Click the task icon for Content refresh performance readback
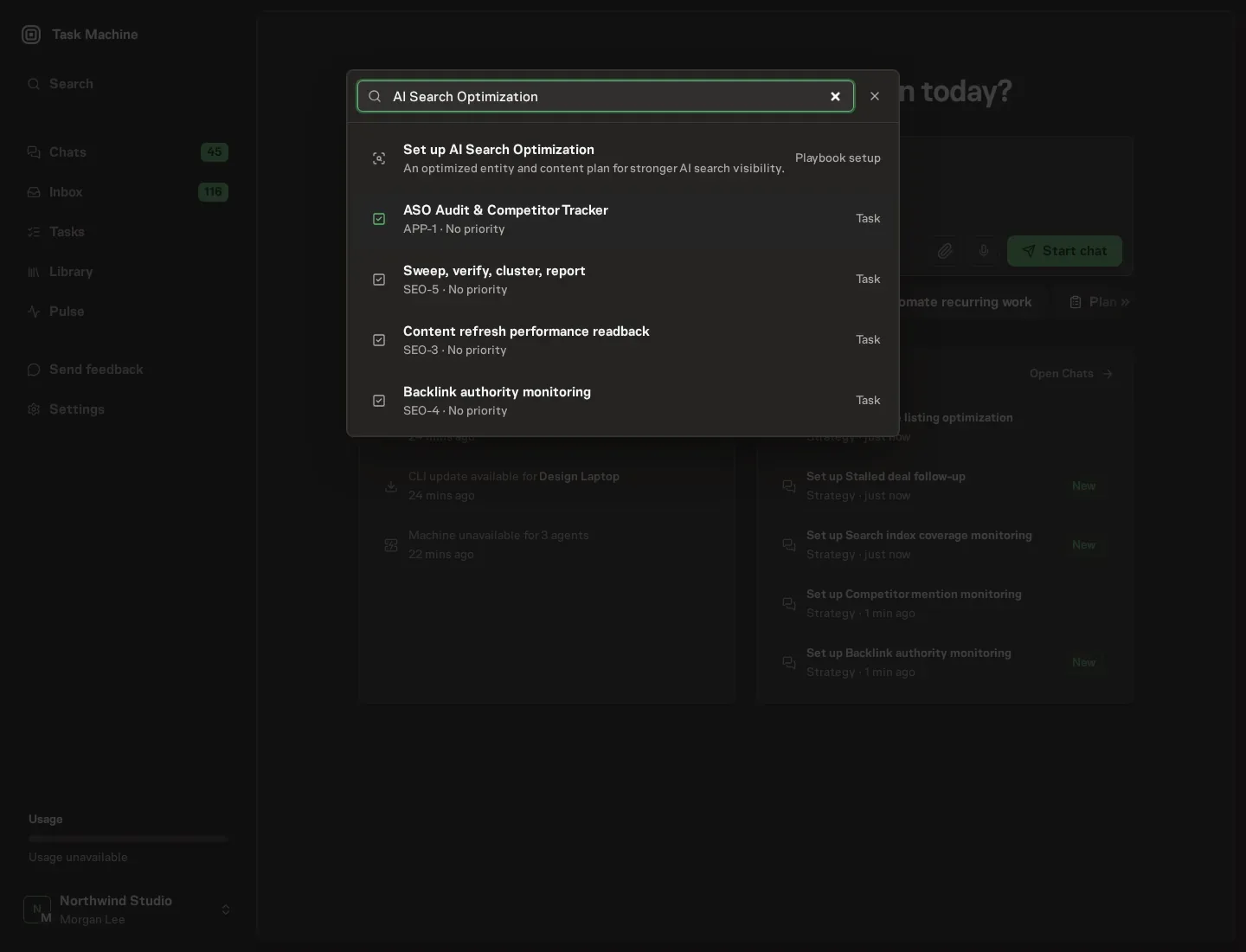1246x952 pixels. (x=379, y=340)
